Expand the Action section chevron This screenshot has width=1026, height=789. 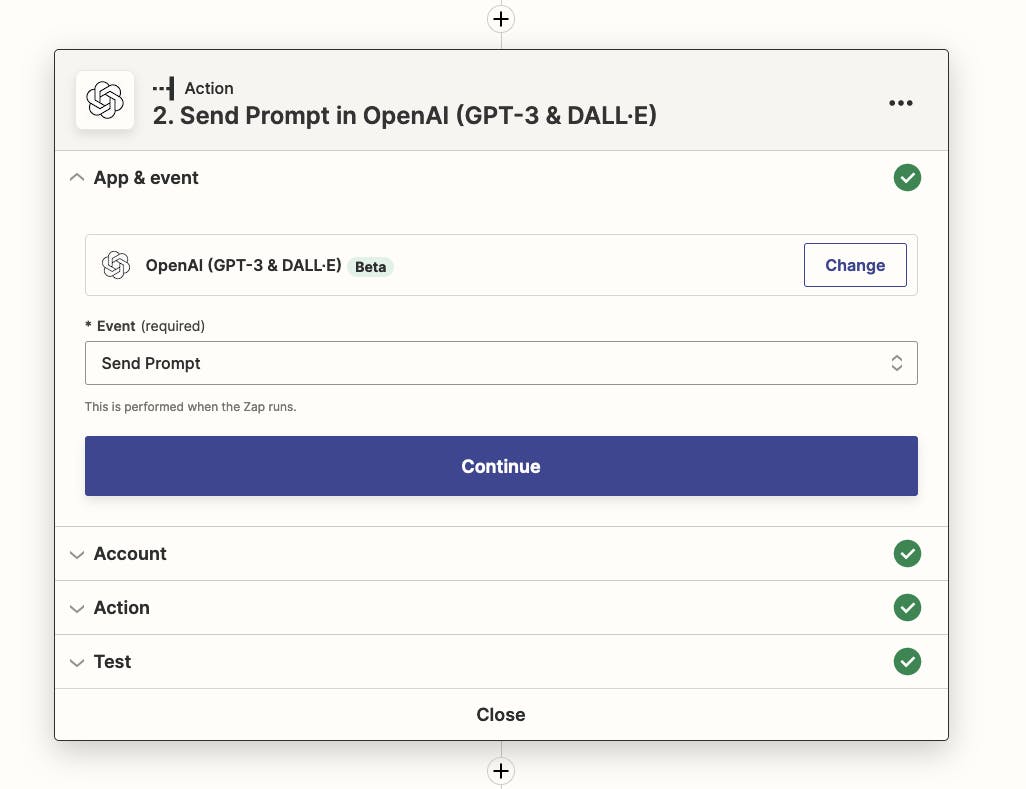click(77, 608)
